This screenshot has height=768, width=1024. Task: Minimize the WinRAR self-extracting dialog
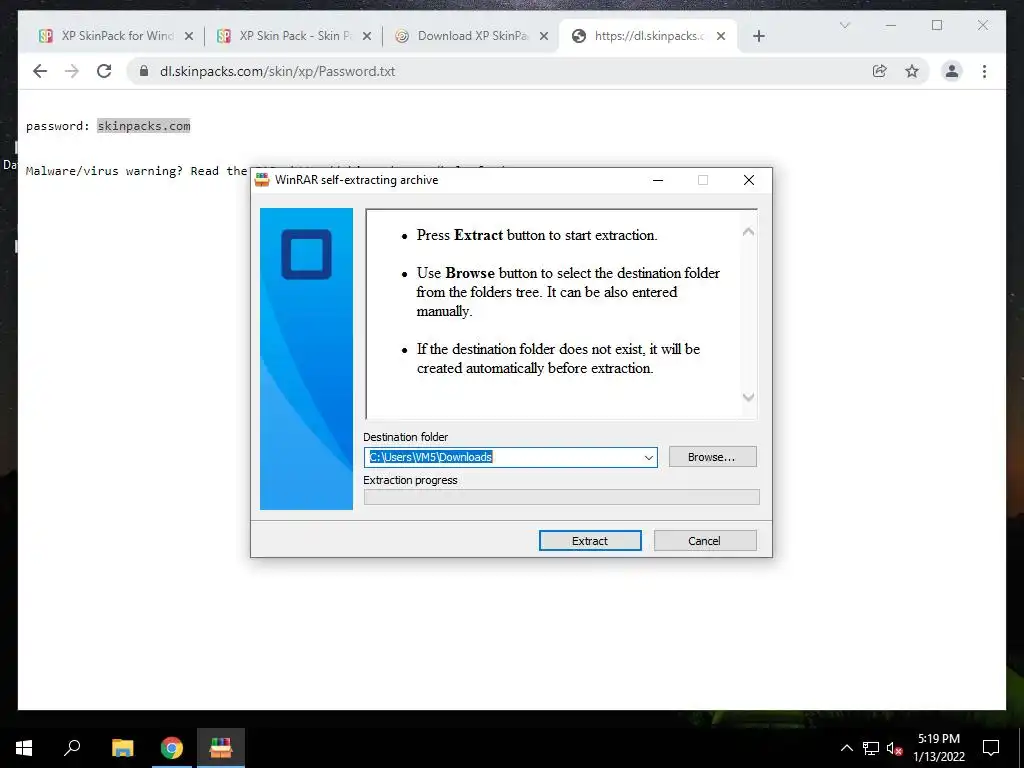coord(658,180)
